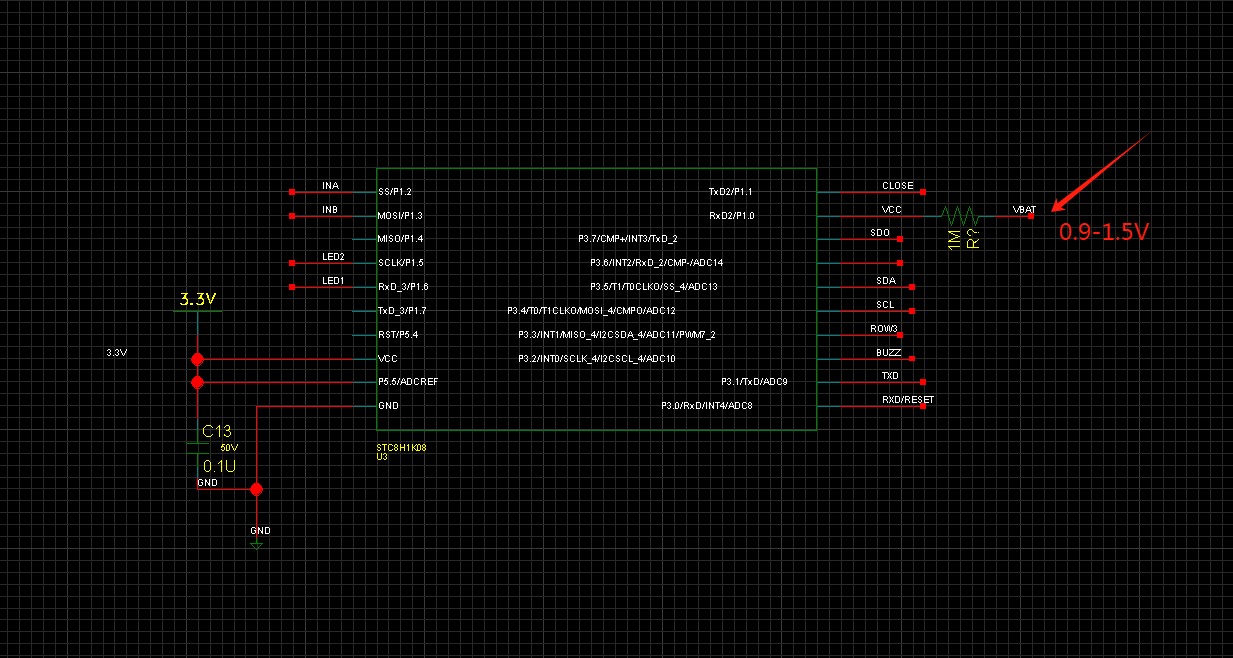The image size is (1233, 658).
Task: Click the yellow 3.3V power symbol
Action: 198,299
